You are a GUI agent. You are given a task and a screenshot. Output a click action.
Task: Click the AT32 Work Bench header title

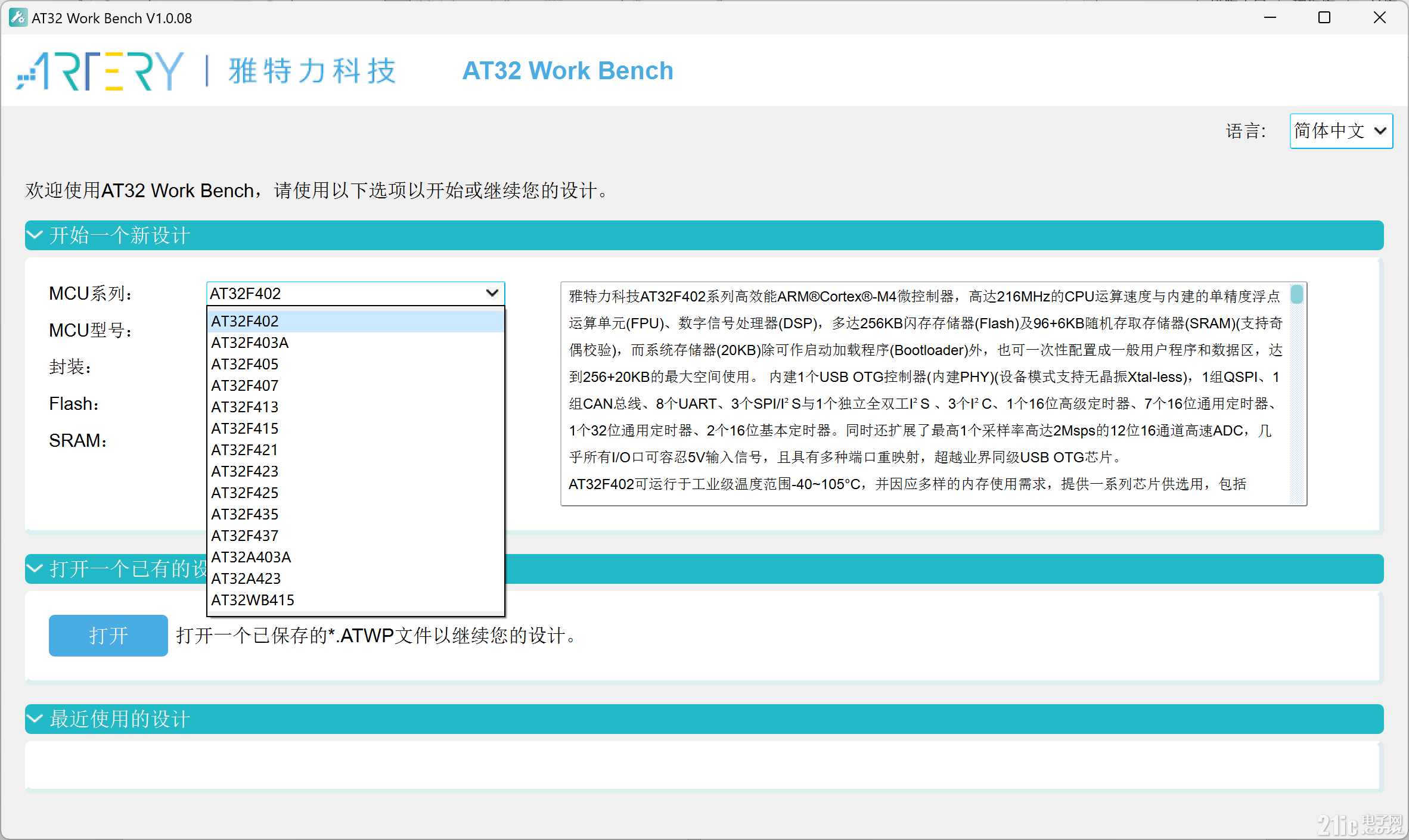[x=567, y=71]
